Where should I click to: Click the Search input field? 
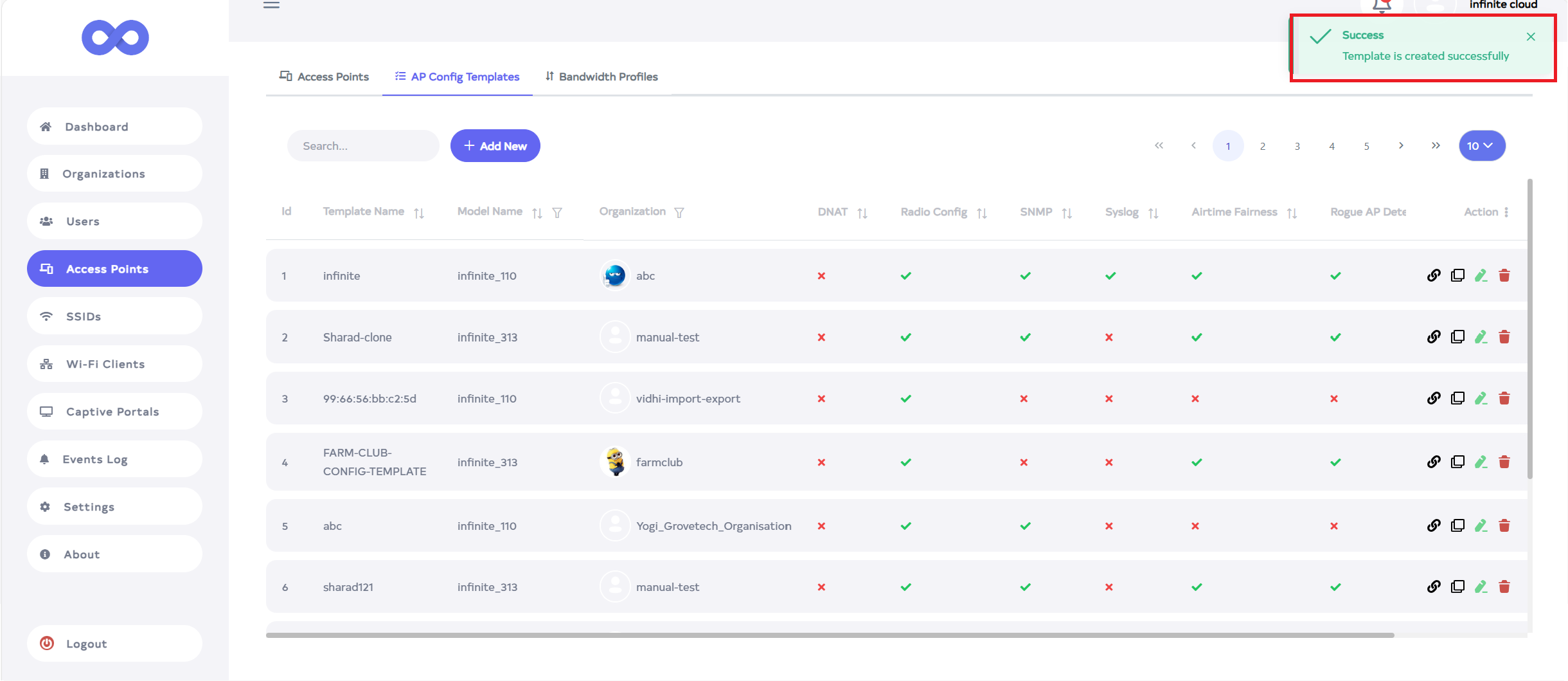pos(363,146)
